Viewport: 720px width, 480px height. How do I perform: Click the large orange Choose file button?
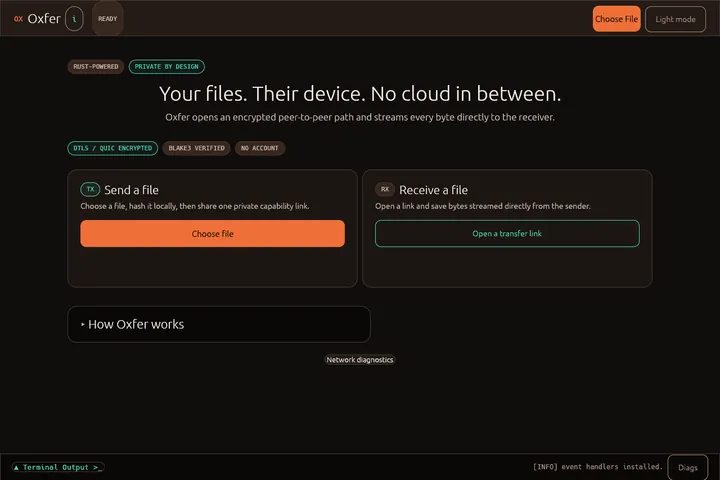tap(213, 233)
